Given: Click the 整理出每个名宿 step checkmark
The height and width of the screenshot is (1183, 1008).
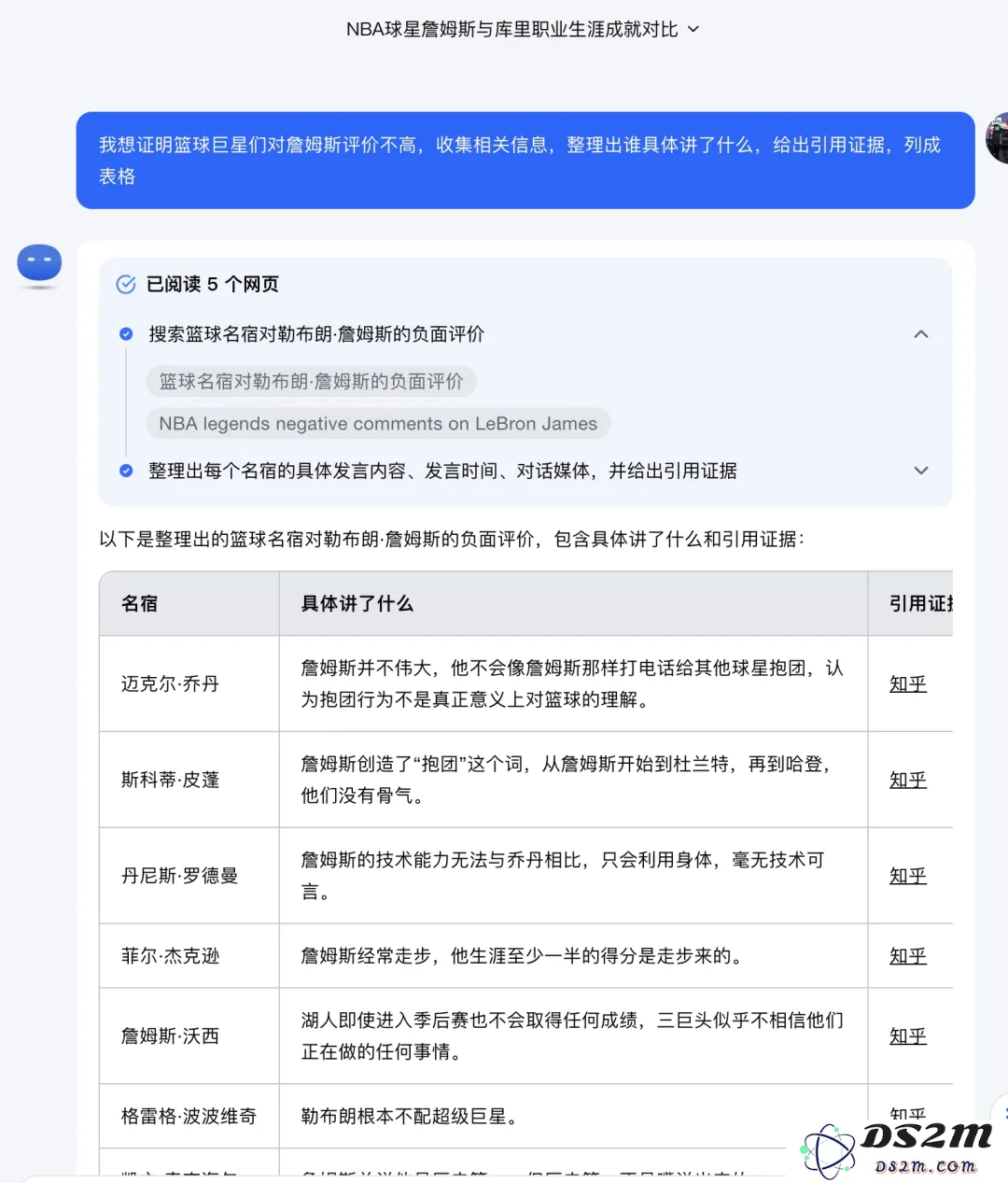Looking at the screenshot, I should pyautogui.click(x=126, y=471).
